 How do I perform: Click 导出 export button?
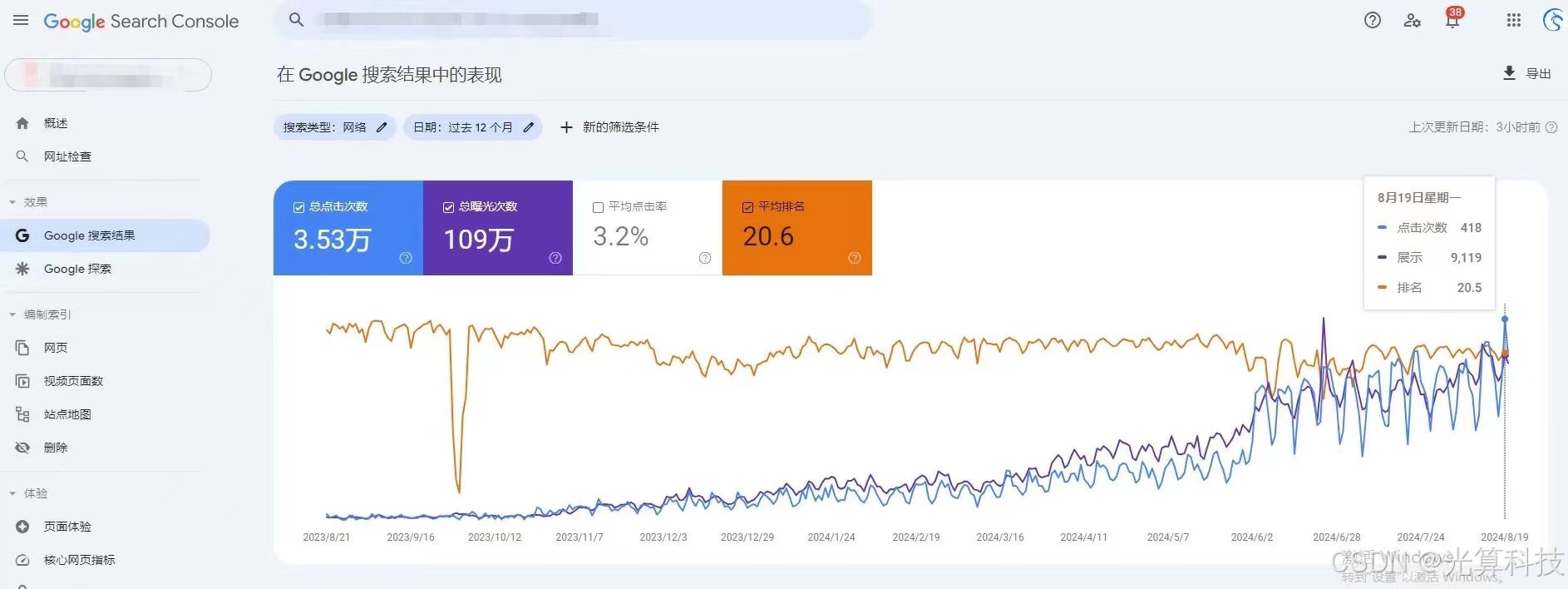pos(1526,73)
